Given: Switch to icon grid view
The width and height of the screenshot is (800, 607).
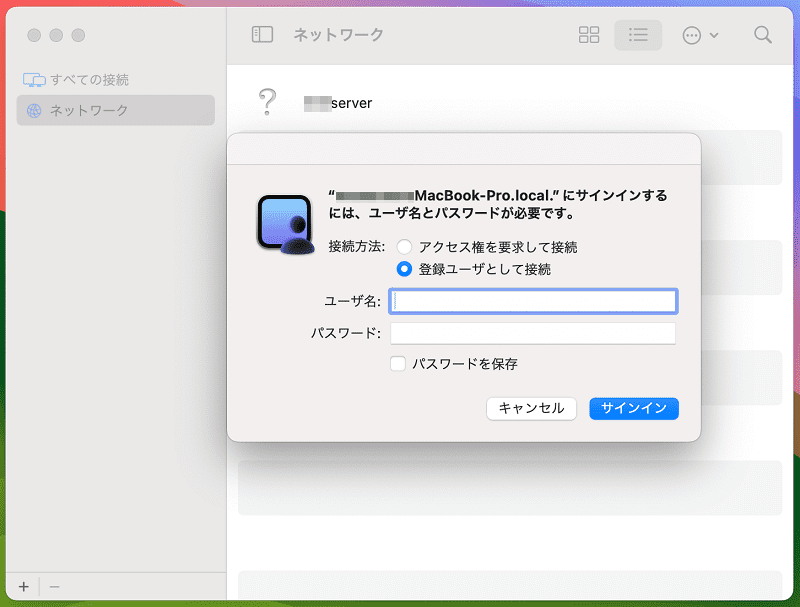Looking at the screenshot, I should point(589,35).
